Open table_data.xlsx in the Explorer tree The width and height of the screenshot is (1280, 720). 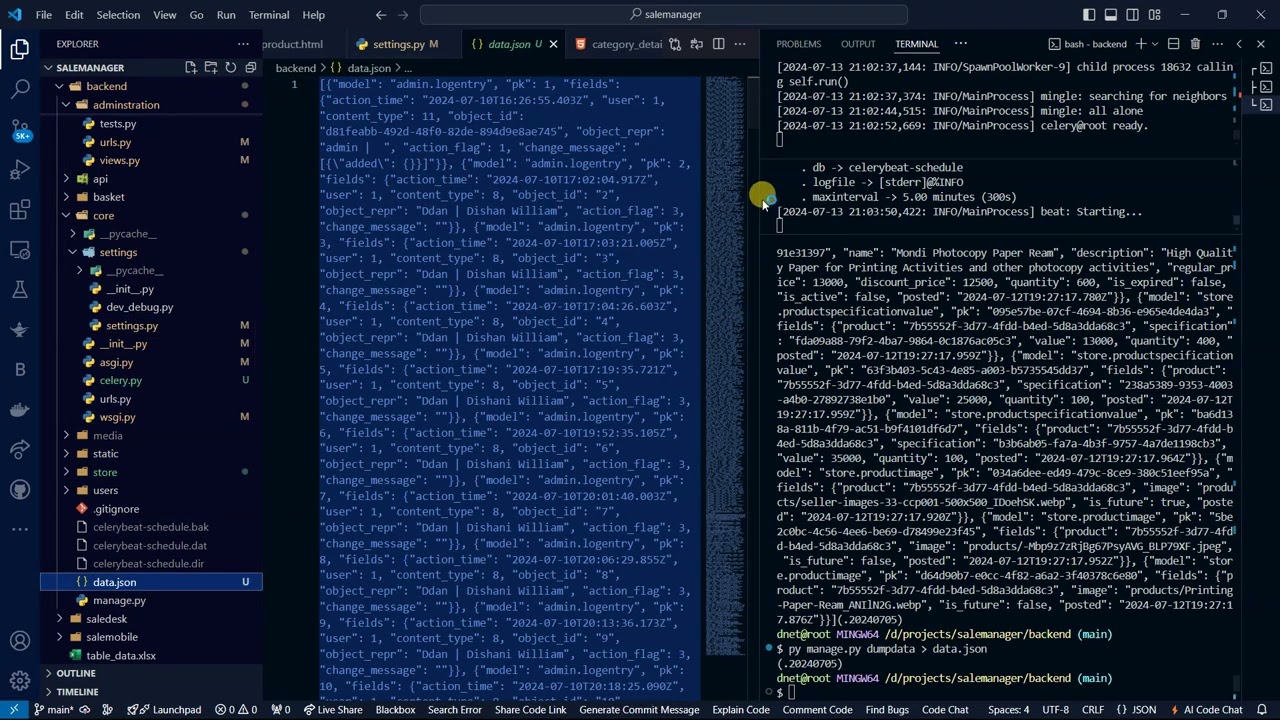coord(121,655)
